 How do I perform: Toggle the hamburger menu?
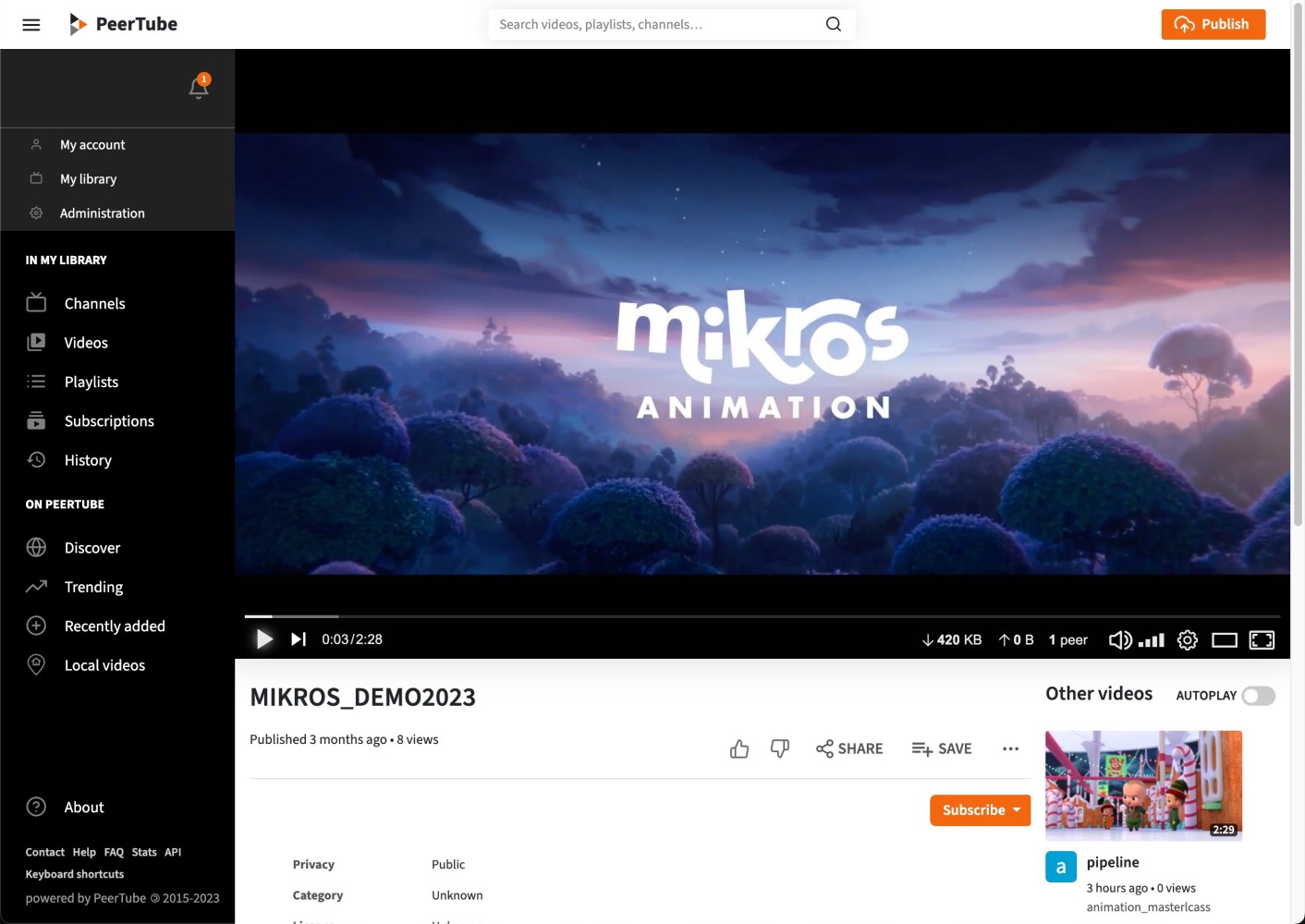(x=31, y=25)
